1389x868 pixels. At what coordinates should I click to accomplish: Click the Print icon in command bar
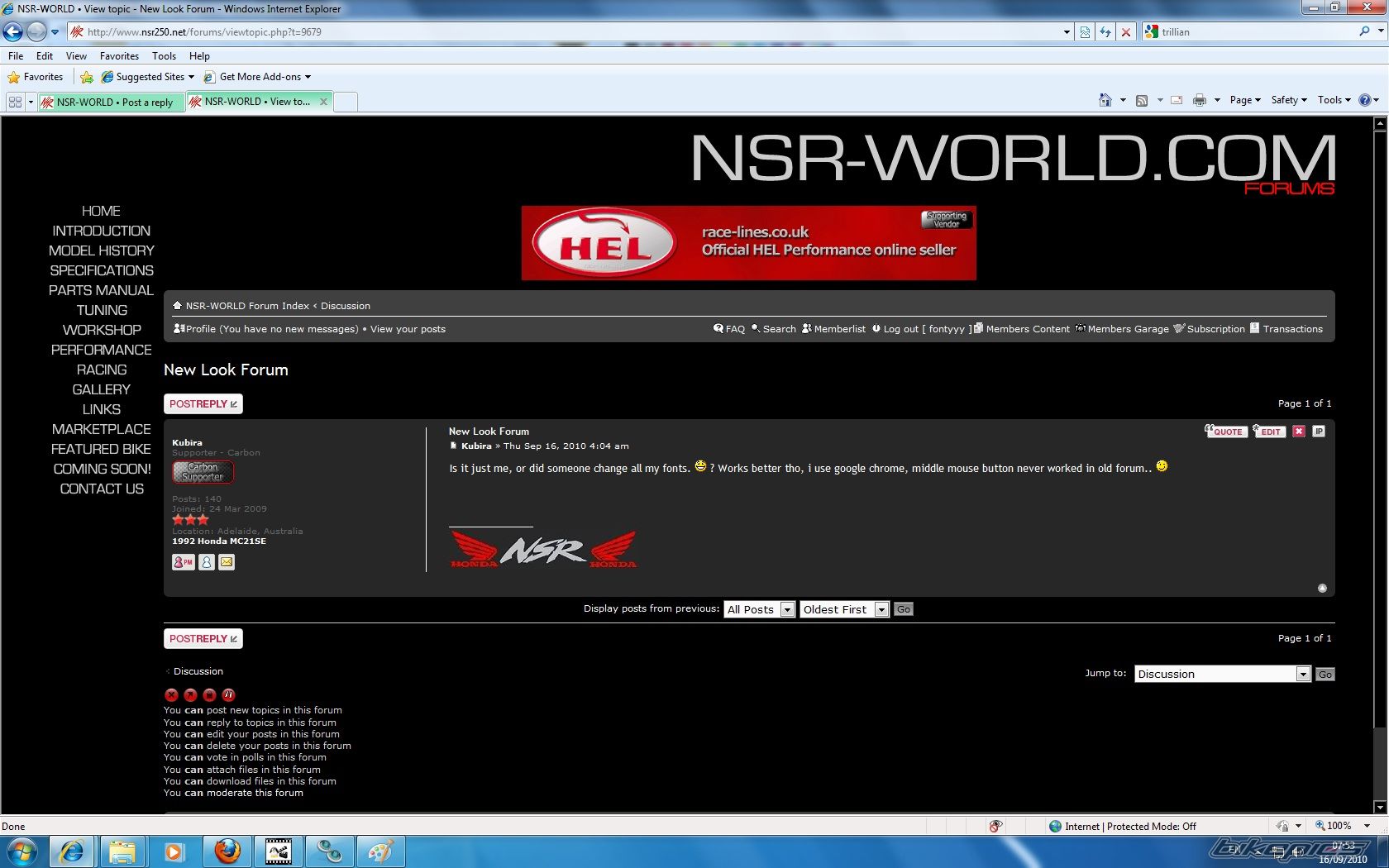1200,100
